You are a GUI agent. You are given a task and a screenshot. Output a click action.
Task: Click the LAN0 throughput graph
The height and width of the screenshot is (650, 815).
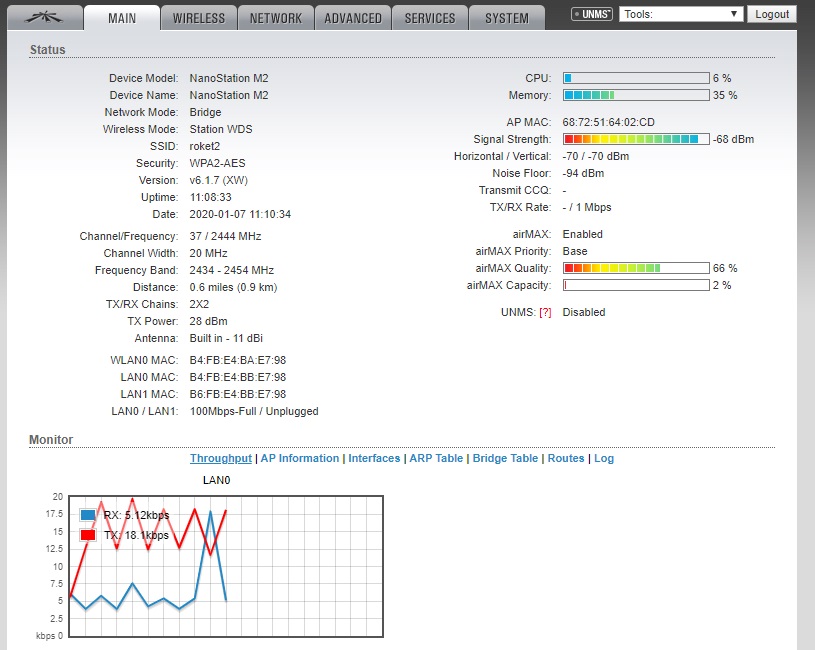(x=226, y=566)
